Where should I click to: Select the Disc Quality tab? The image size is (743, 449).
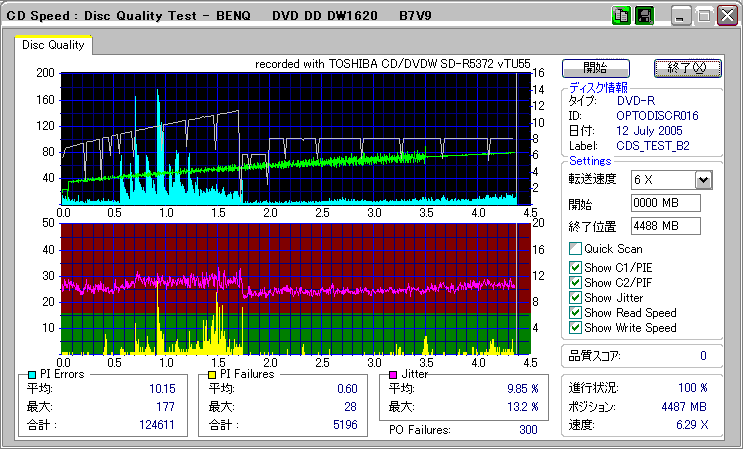coord(53,44)
